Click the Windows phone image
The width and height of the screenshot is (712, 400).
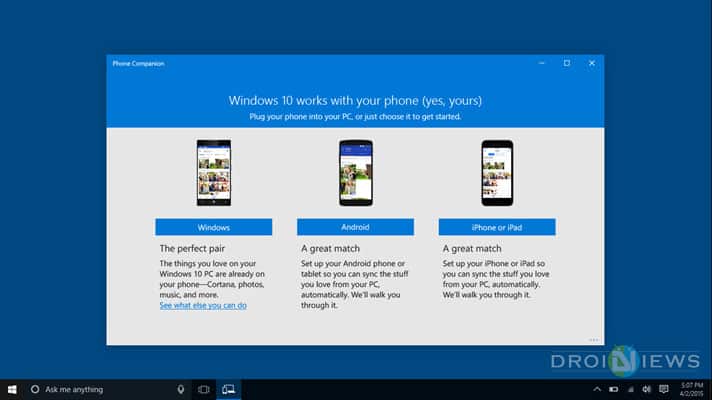pyautogui.click(x=213, y=173)
